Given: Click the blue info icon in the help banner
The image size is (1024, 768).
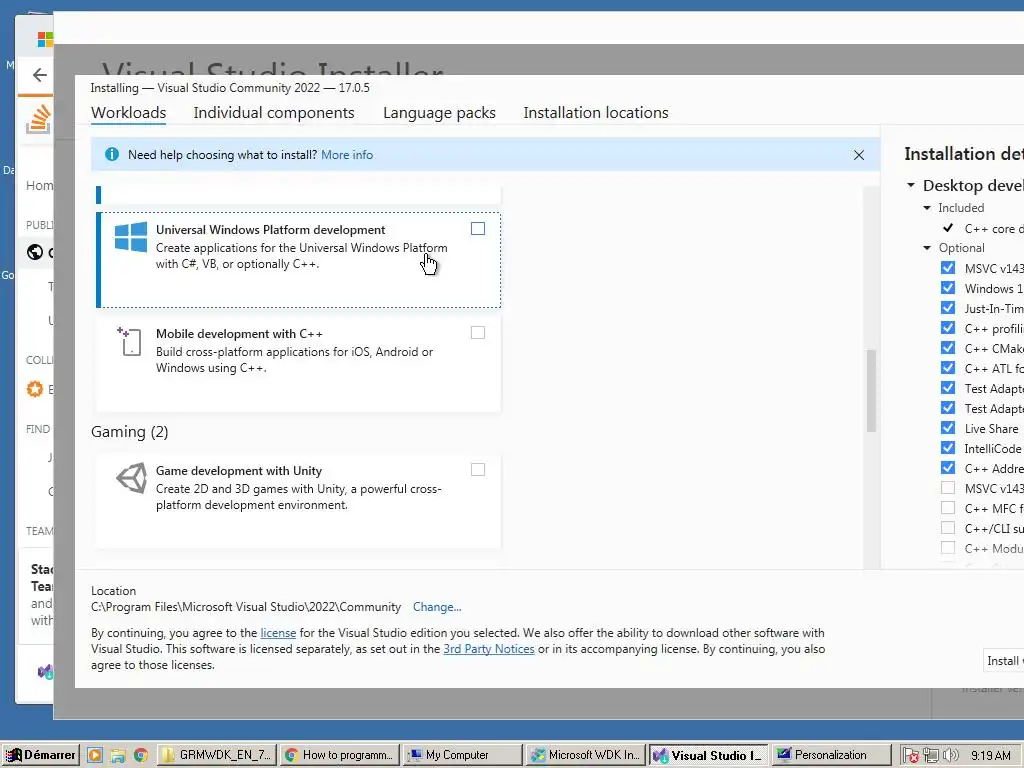Looking at the screenshot, I should pyautogui.click(x=112, y=155).
